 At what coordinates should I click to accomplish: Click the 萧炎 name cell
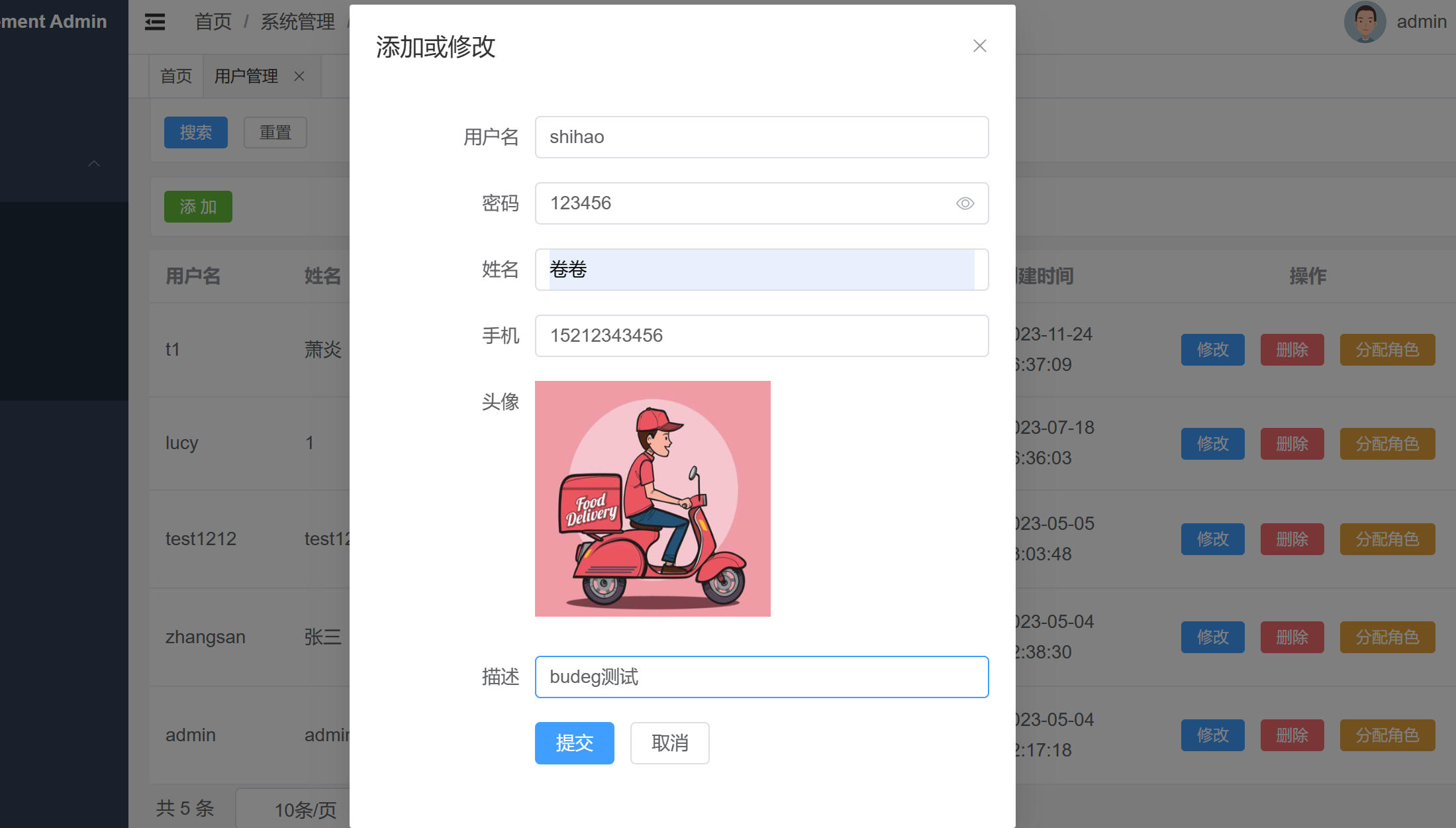click(323, 350)
